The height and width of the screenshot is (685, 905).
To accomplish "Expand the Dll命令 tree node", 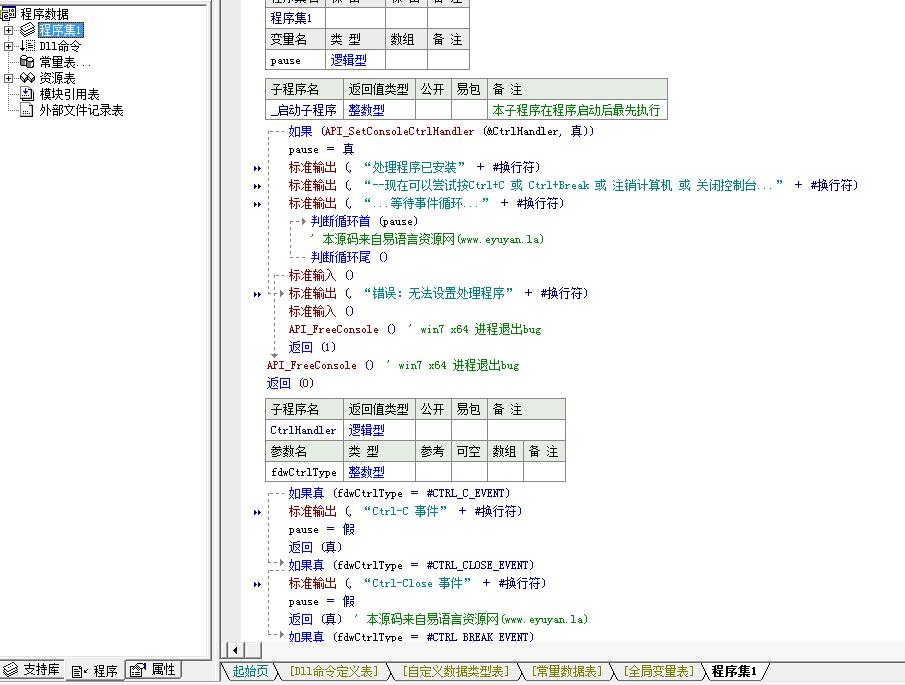I will pyautogui.click(x=9, y=46).
